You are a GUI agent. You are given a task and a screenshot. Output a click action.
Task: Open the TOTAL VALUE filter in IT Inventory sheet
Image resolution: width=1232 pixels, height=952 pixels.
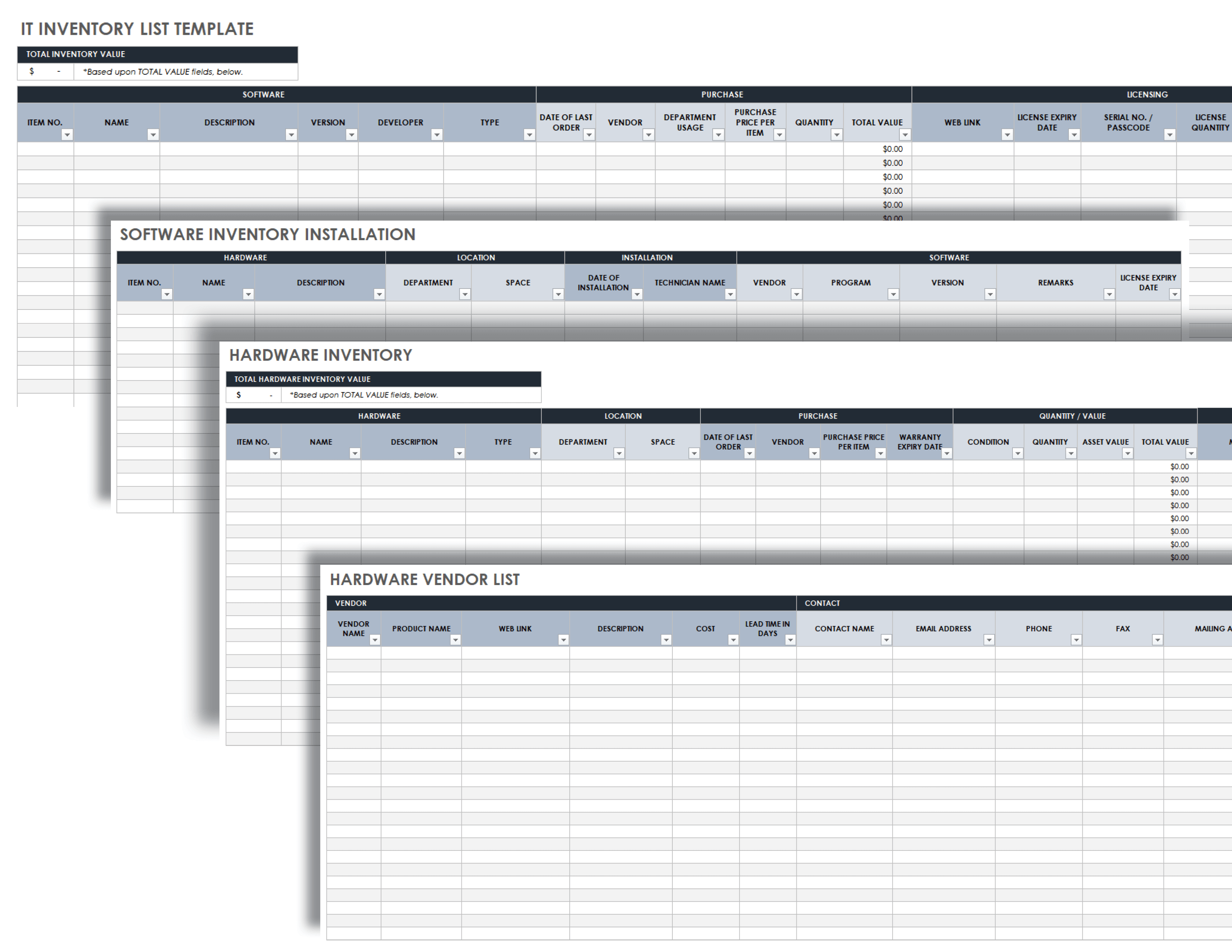point(905,135)
